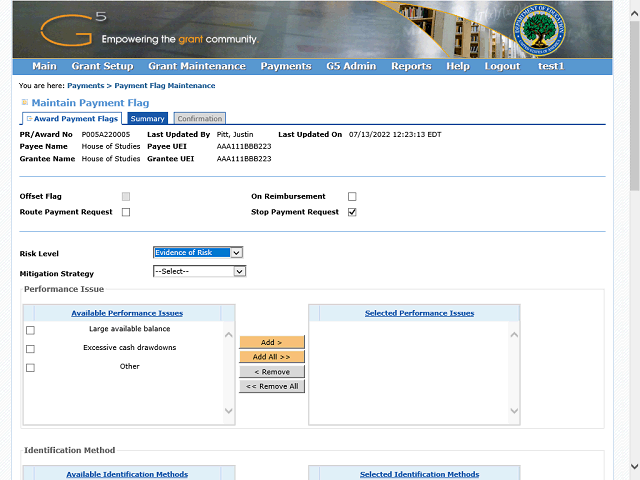Click the page vertical scrollbar thumb
The image size is (640, 480).
(x=634, y=106)
